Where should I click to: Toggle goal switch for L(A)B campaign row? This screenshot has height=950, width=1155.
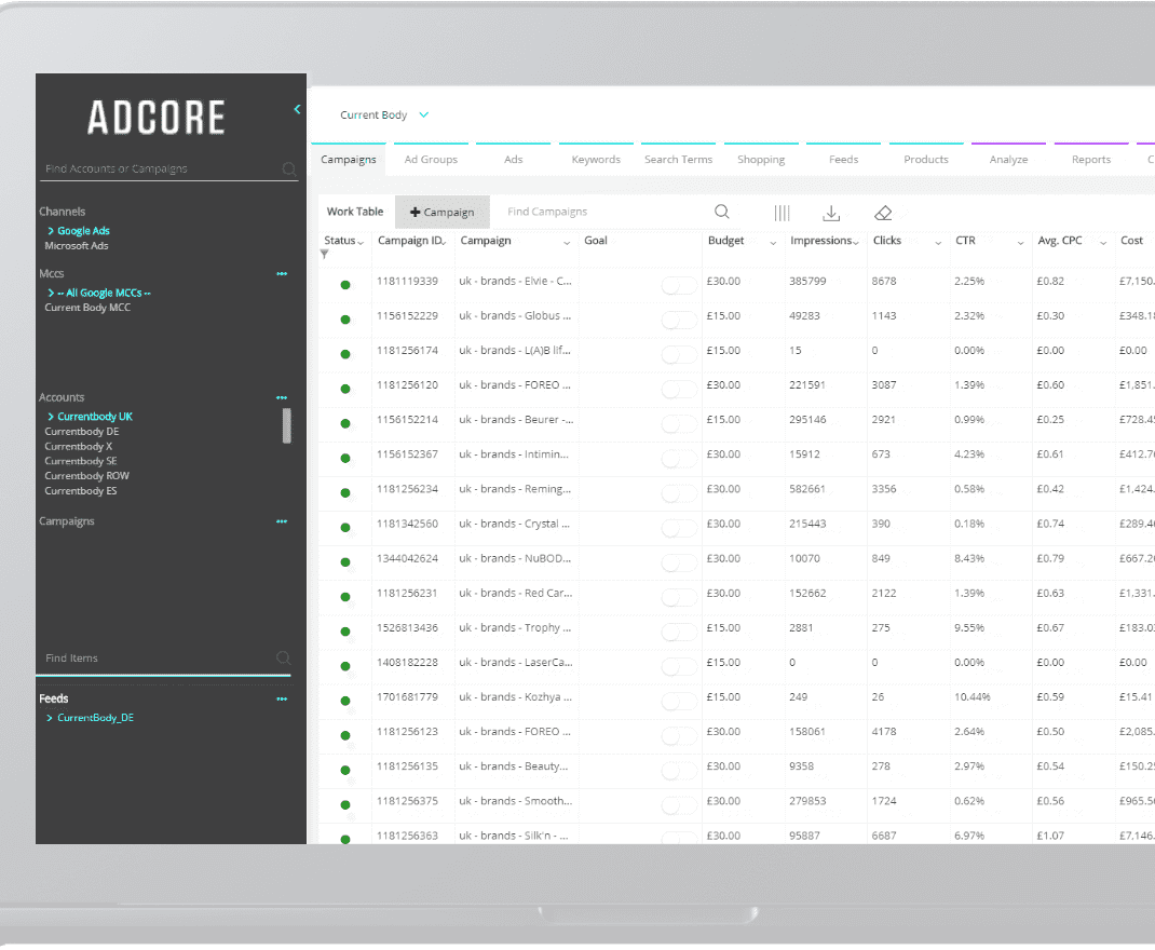[678, 355]
